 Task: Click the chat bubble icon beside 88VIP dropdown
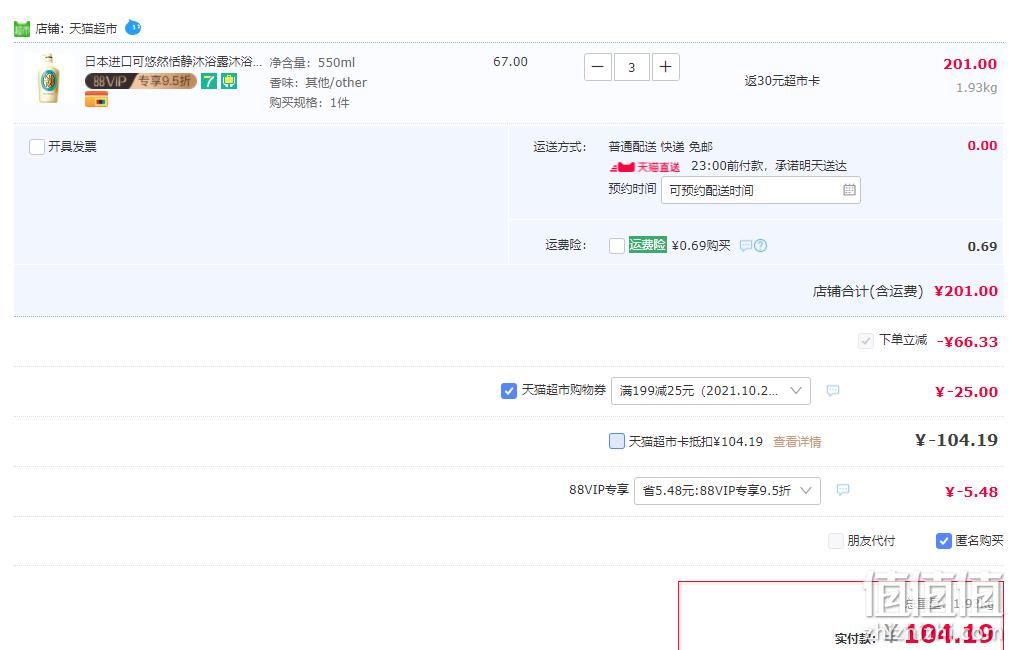click(842, 490)
